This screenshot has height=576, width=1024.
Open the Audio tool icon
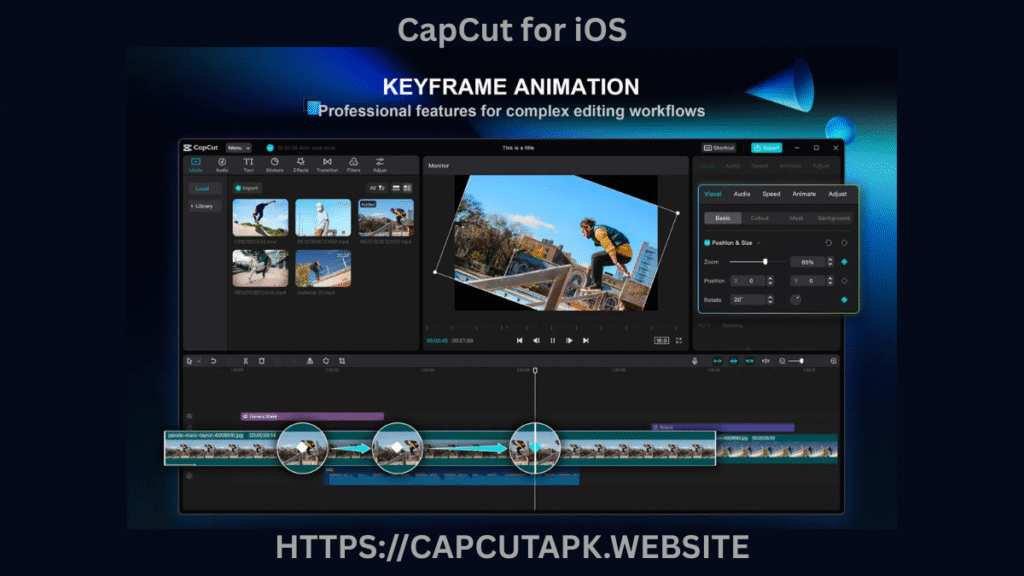pyautogui.click(x=222, y=161)
